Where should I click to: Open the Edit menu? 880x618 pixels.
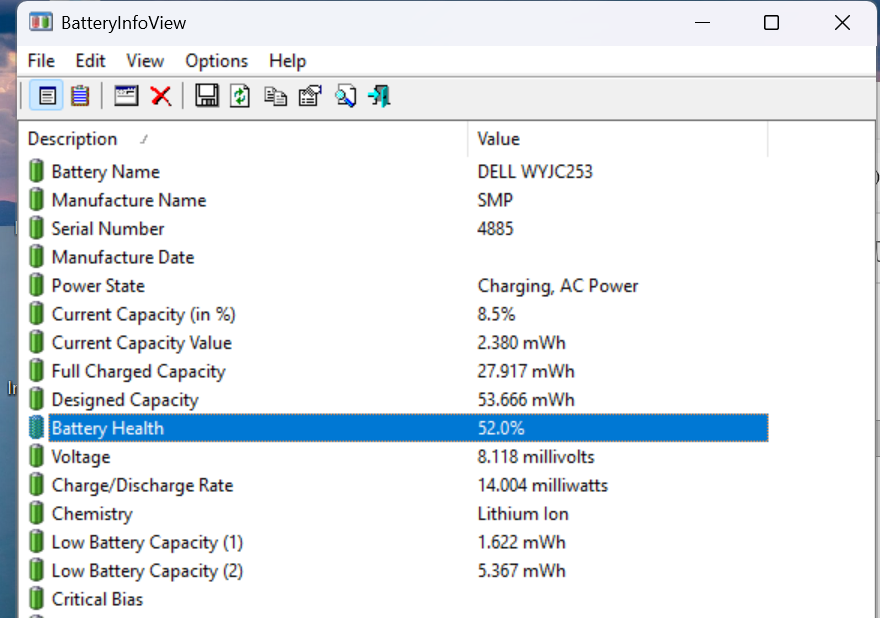click(90, 61)
